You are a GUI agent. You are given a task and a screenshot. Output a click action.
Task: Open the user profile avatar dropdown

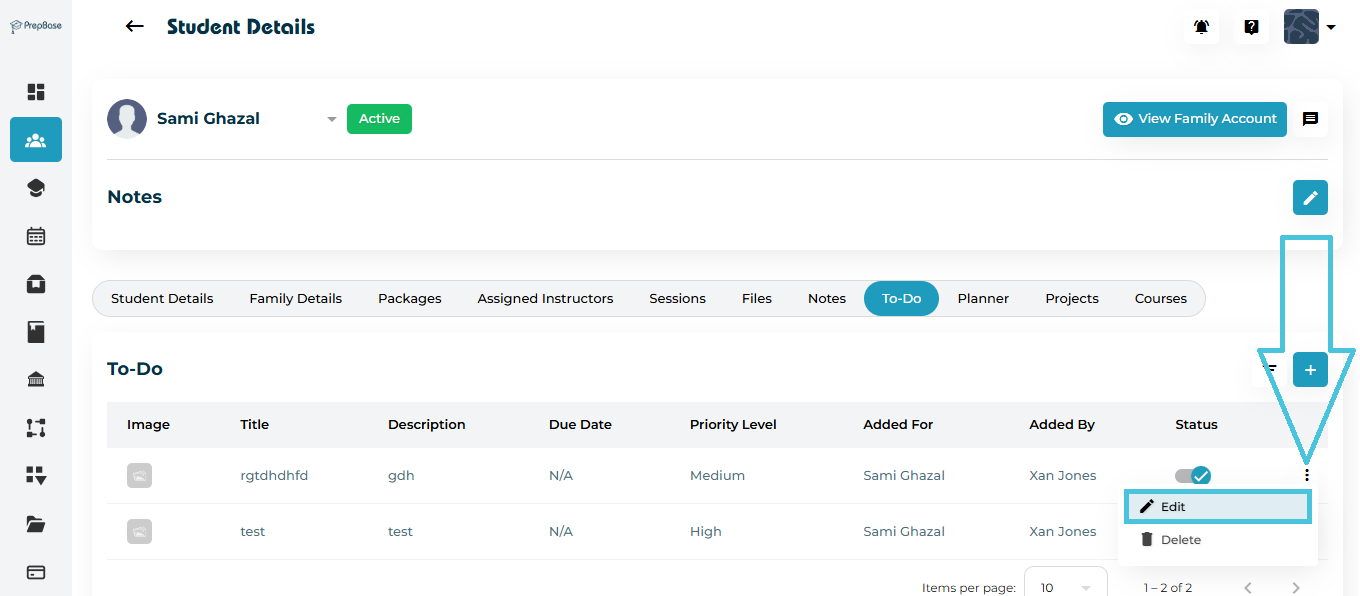(x=1309, y=27)
